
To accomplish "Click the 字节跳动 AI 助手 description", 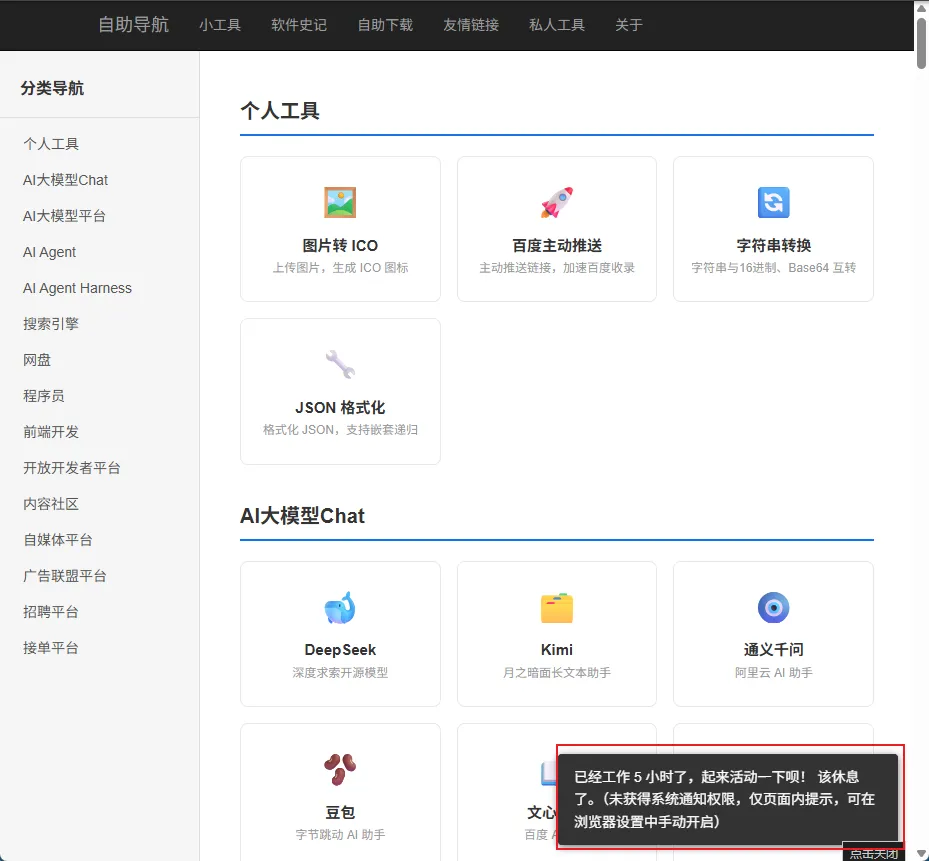I will click(340, 834).
